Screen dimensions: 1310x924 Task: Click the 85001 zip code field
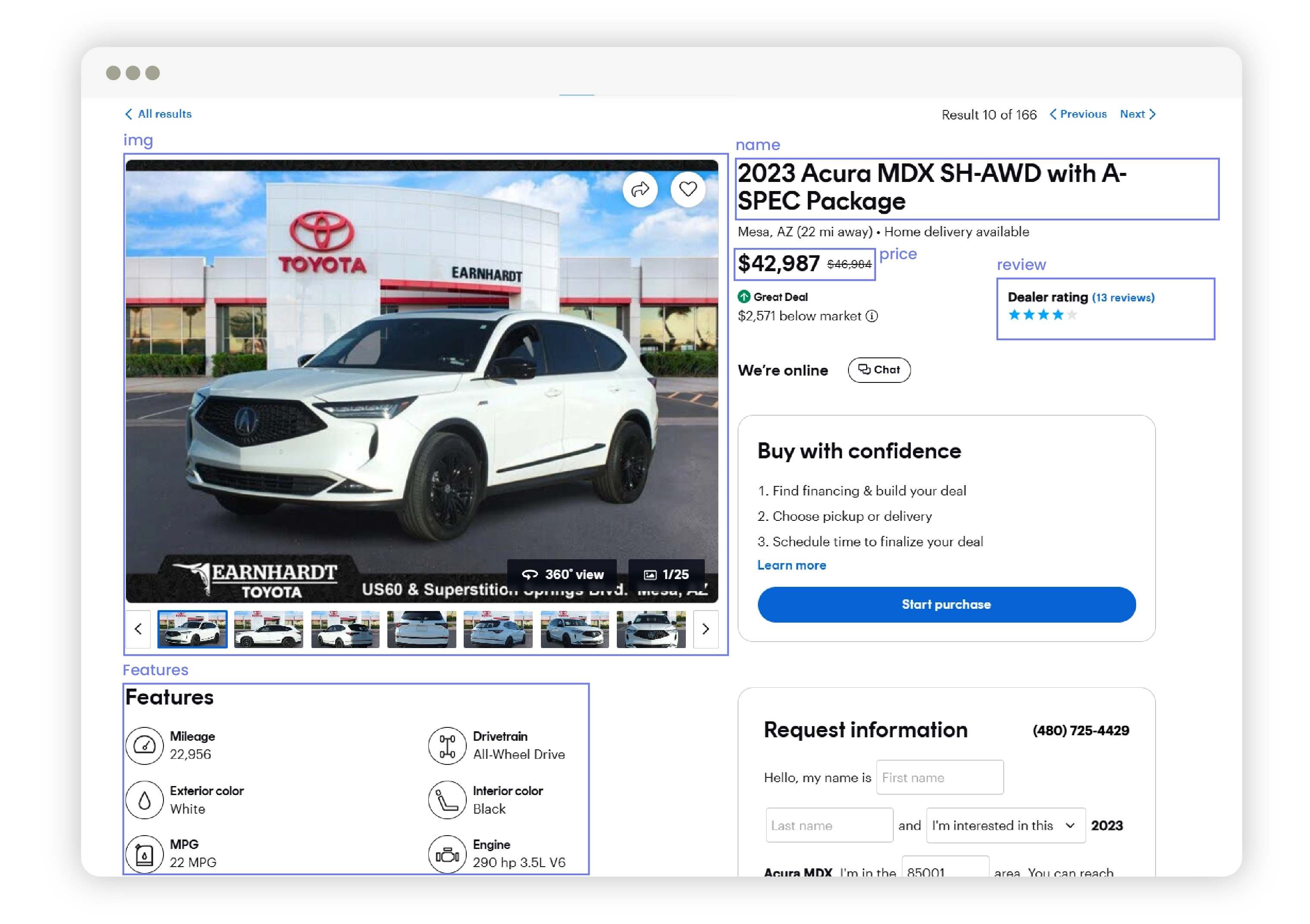point(946,867)
